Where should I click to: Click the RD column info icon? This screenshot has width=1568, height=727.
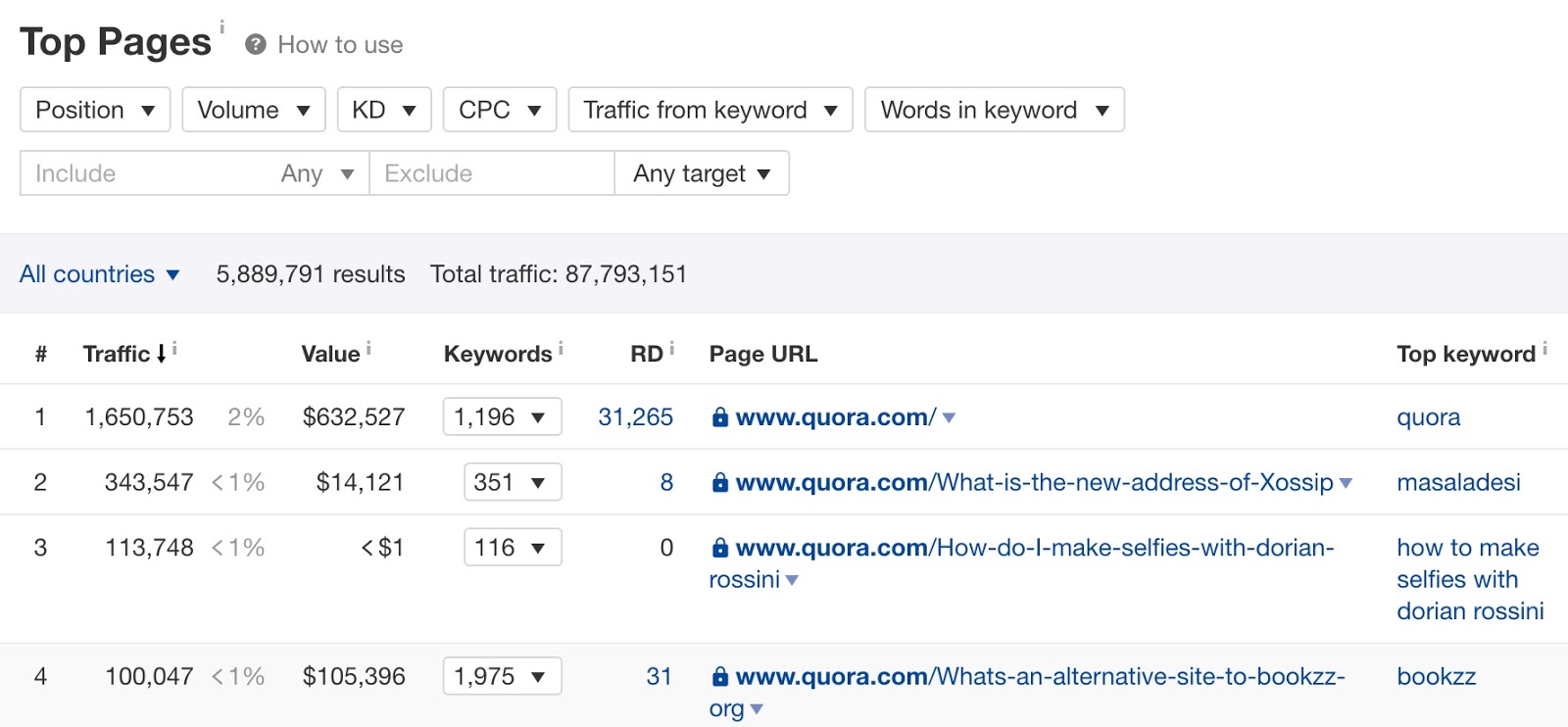(x=671, y=348)
